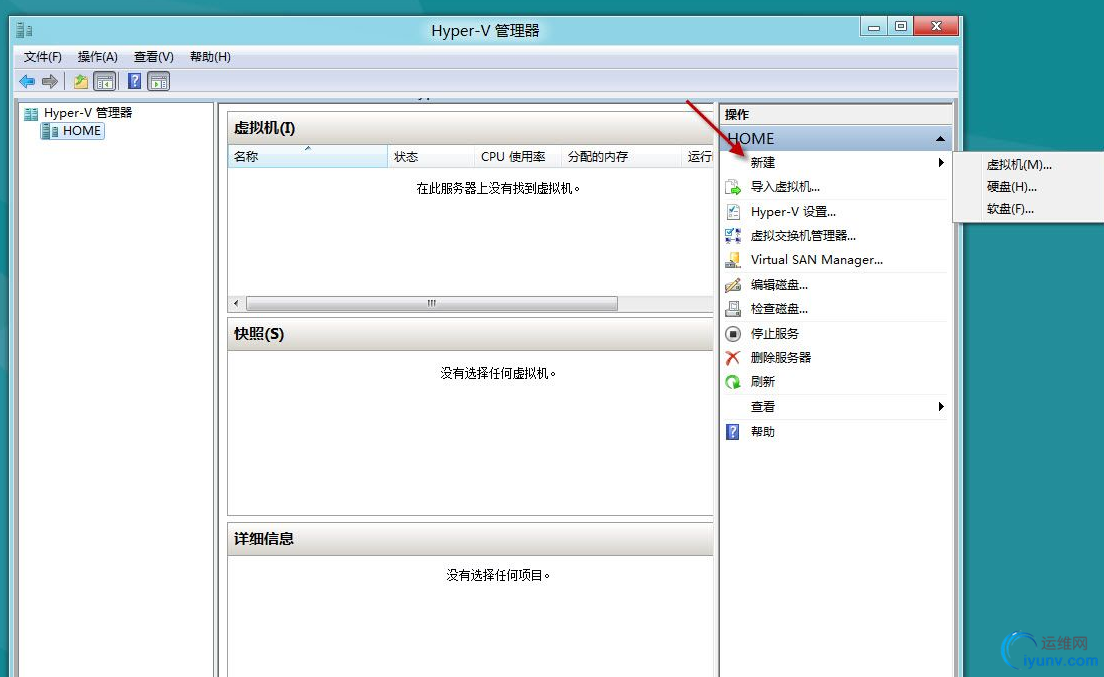Select HOME in the console tree
Viewport: 1104px width, 677px height.
click(x=82, y=131)
